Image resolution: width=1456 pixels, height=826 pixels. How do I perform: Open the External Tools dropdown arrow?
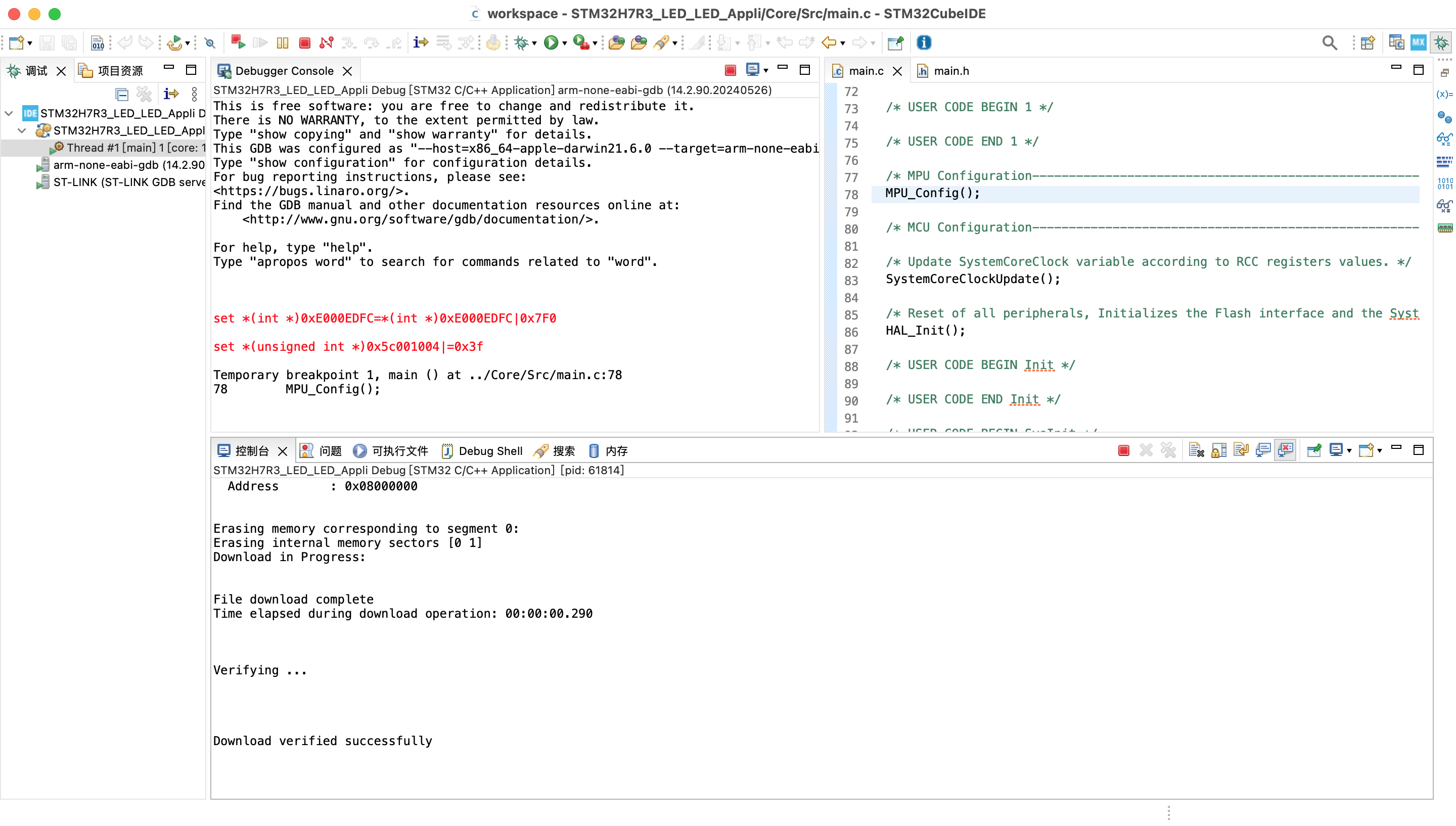coord(595,43)
